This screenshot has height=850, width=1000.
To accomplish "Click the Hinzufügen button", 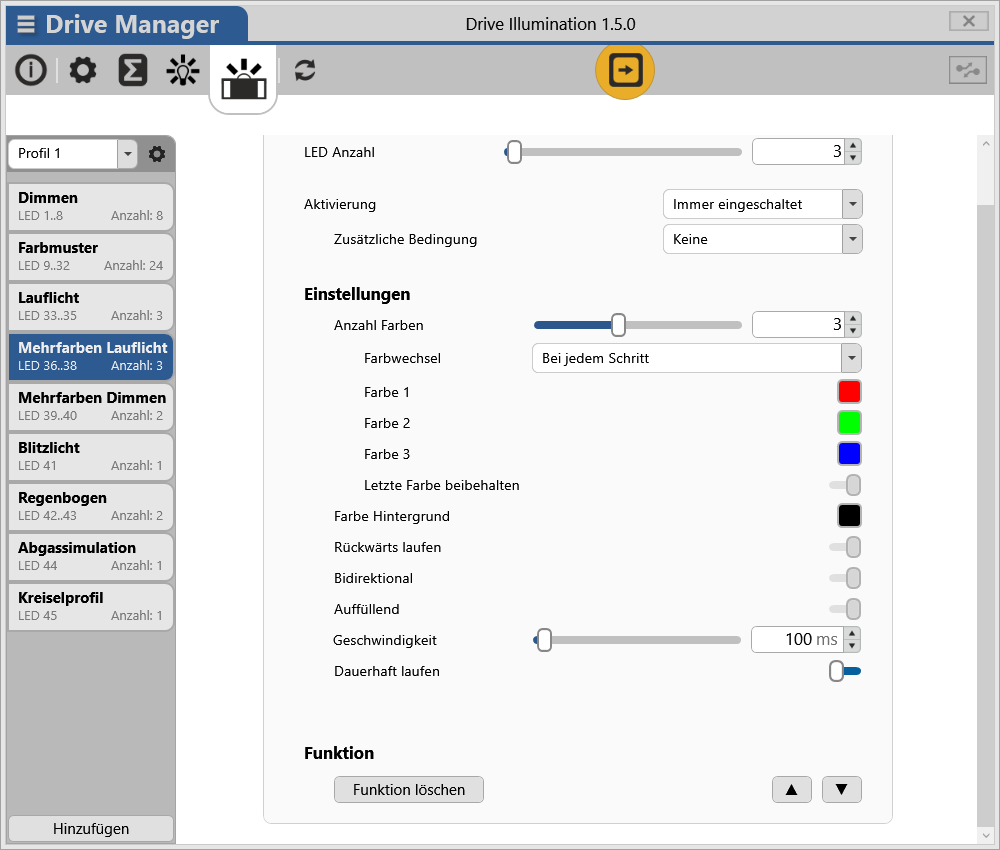I will pyautogui.click(x=90, y=829).
